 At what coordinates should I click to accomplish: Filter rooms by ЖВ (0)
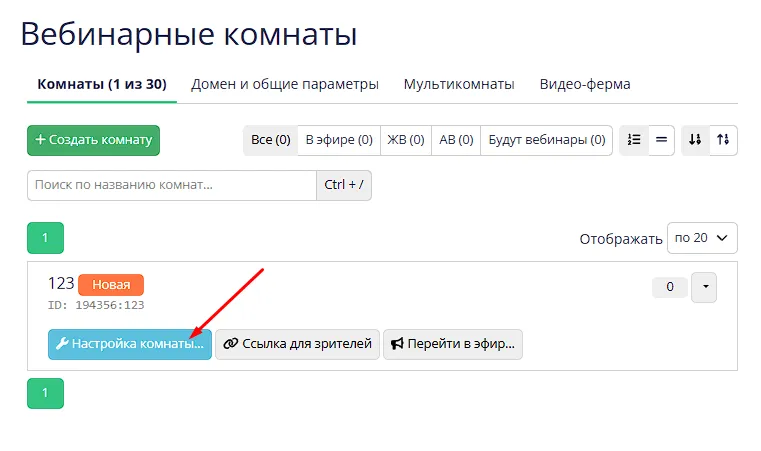[x=405, y=140]
